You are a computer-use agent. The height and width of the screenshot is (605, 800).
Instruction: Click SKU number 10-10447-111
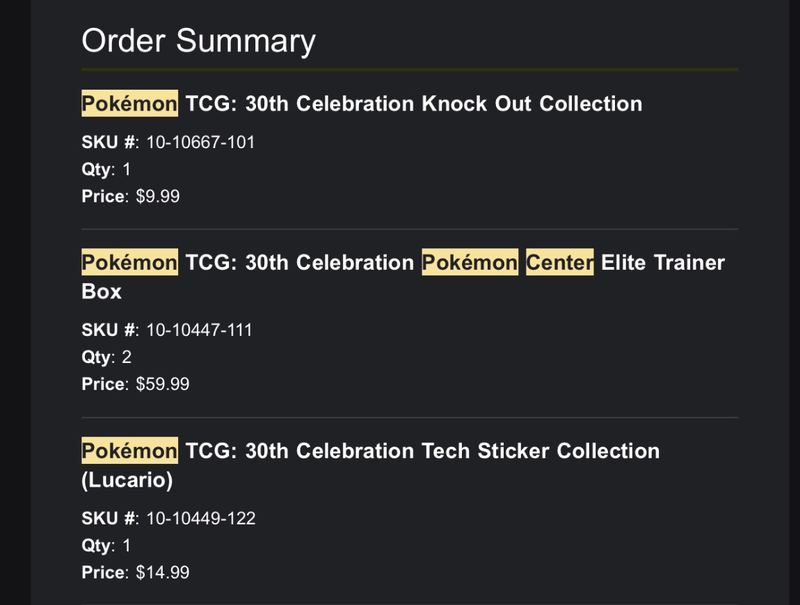pos(199,330)
